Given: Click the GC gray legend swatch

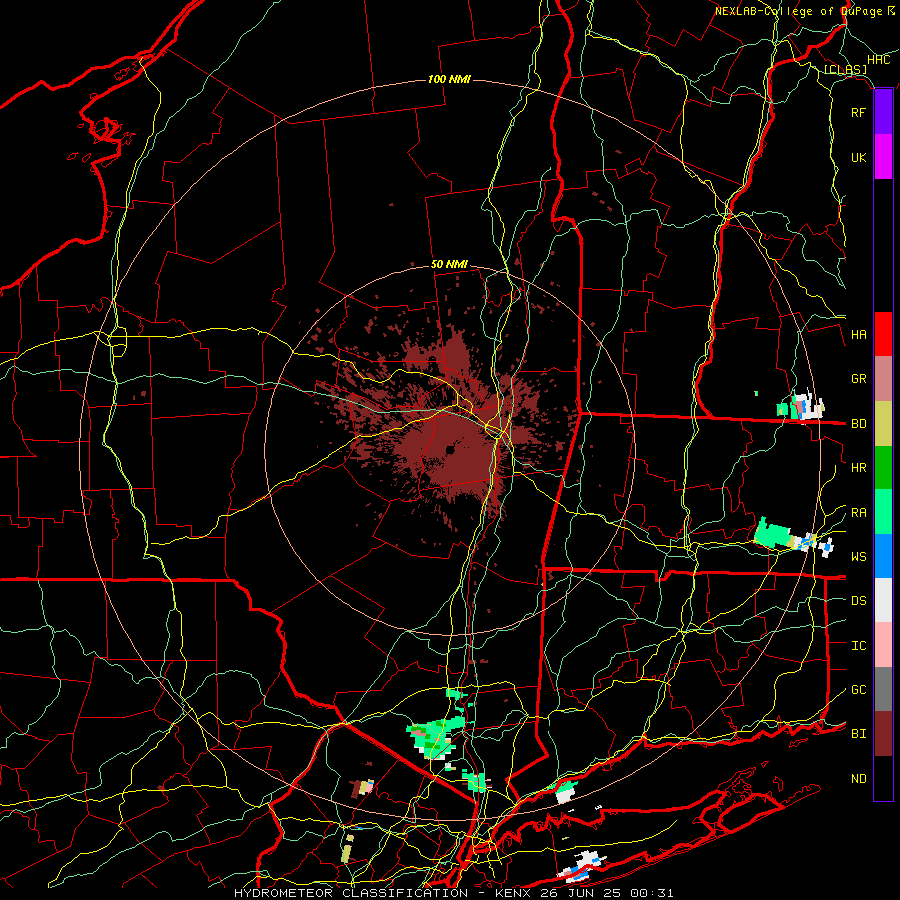Looking at the screenshot, I should click(x=883, y=689).
